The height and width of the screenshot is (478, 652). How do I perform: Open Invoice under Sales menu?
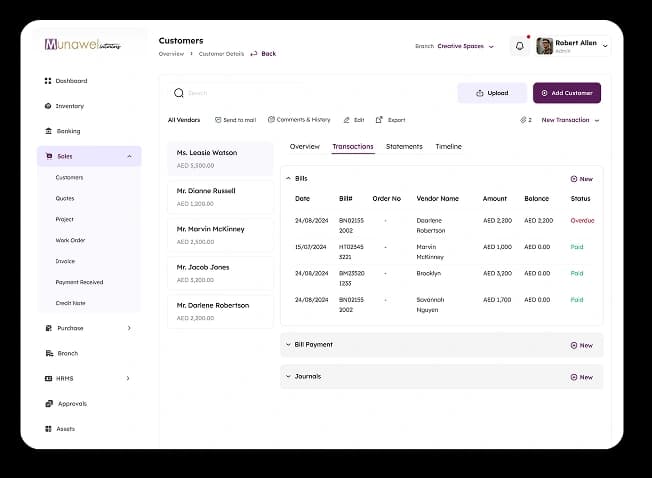tap(65, 261)
